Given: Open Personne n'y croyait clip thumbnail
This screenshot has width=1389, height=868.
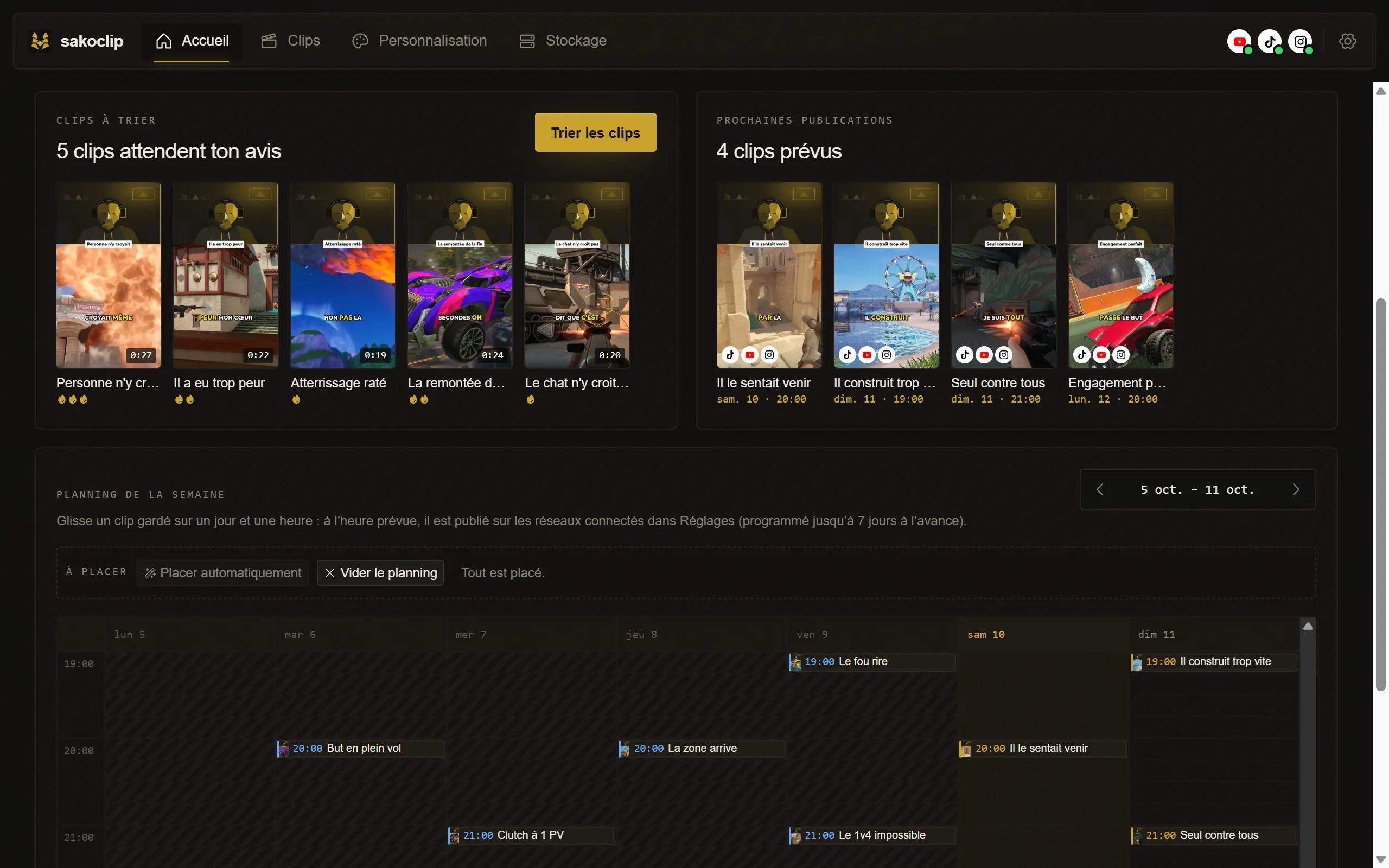Looking at the screenshot, I should coord(109,275).
